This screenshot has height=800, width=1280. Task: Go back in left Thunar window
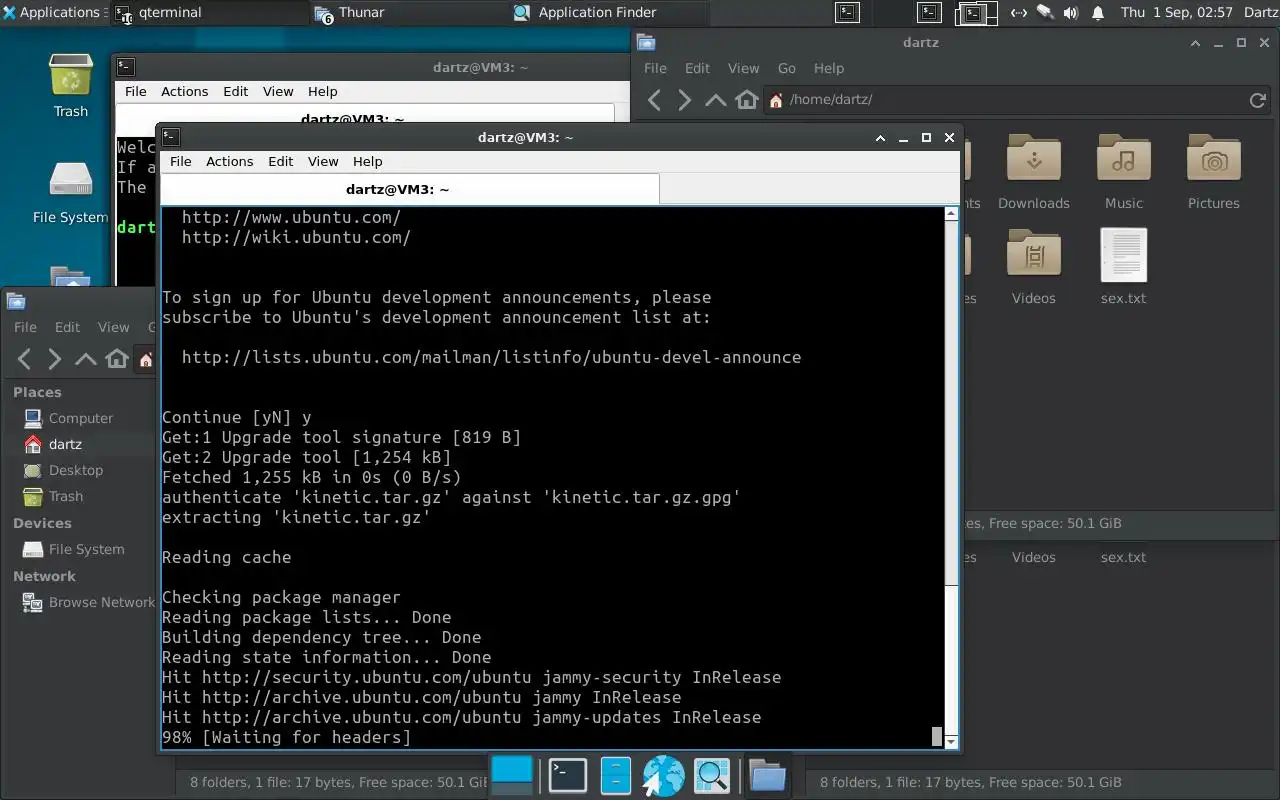coord(24,359)
